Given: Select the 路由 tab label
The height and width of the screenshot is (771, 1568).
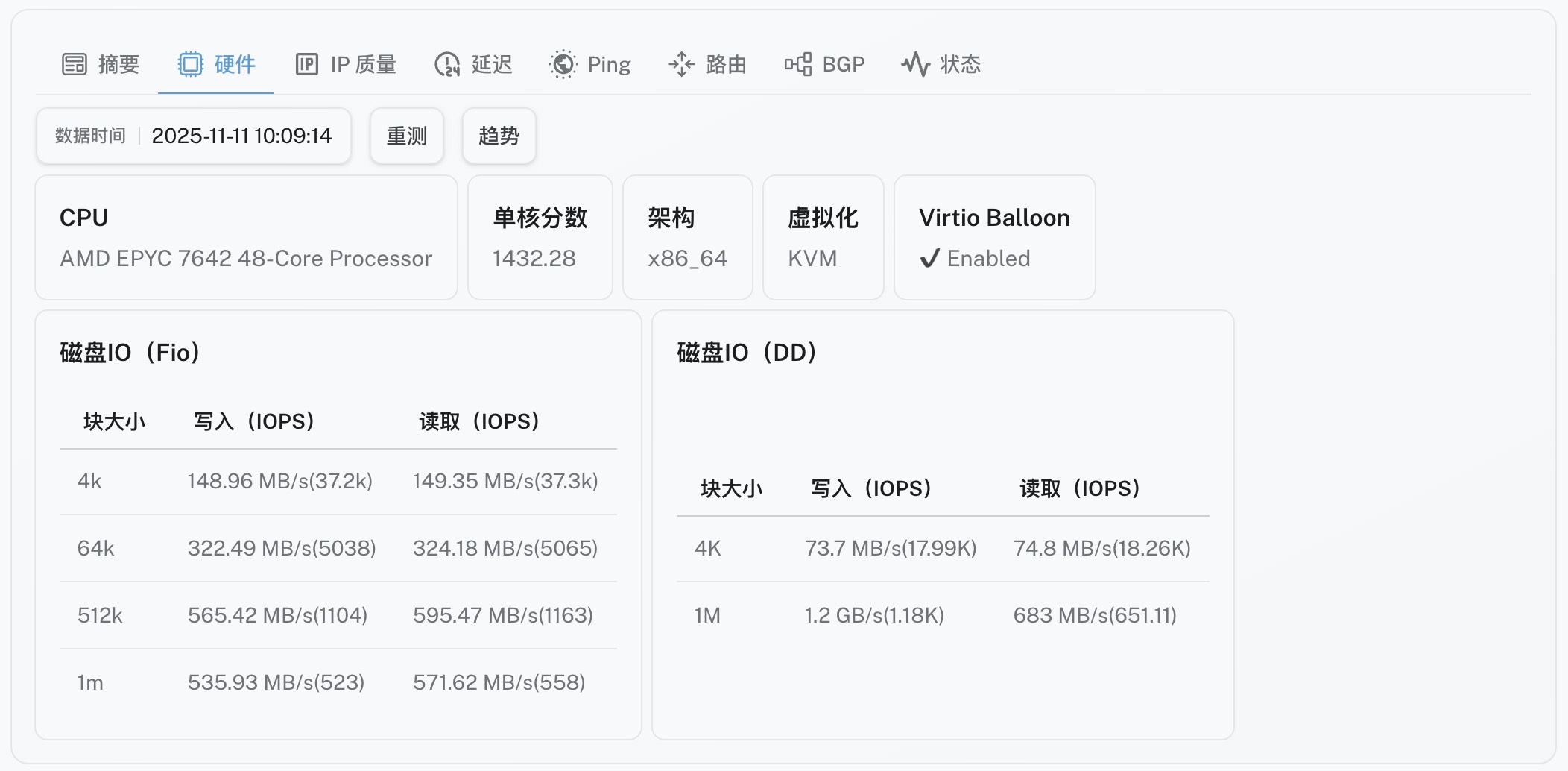Looking at the screenshot, I should pos(726,65).
